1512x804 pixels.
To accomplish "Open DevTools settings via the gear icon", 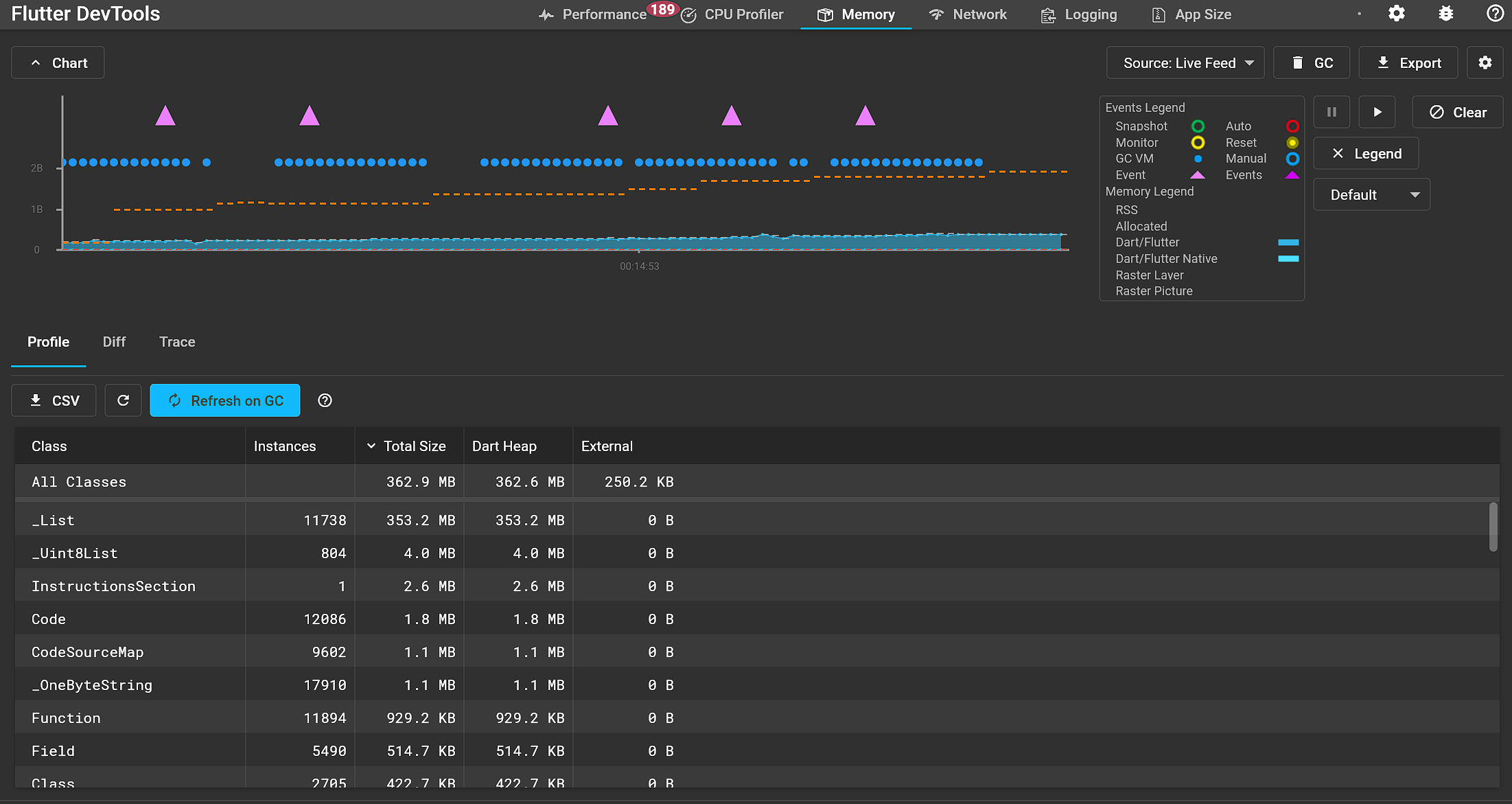I will click(x=1397, y=14).
